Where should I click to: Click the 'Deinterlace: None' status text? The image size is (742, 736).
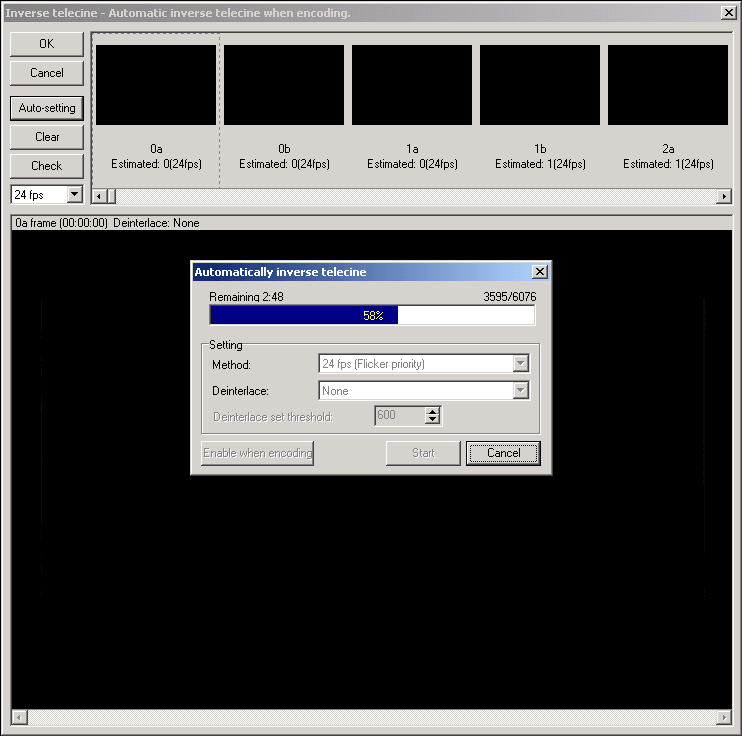(156, 223)
